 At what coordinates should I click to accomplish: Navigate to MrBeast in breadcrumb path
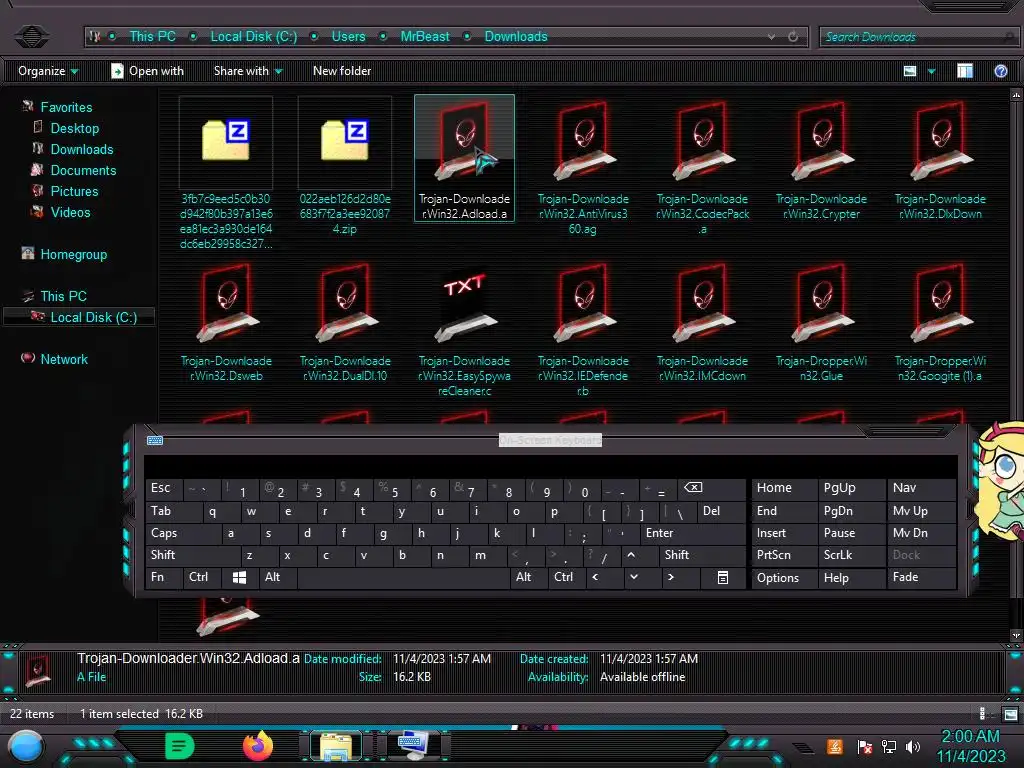pos(424,37)
